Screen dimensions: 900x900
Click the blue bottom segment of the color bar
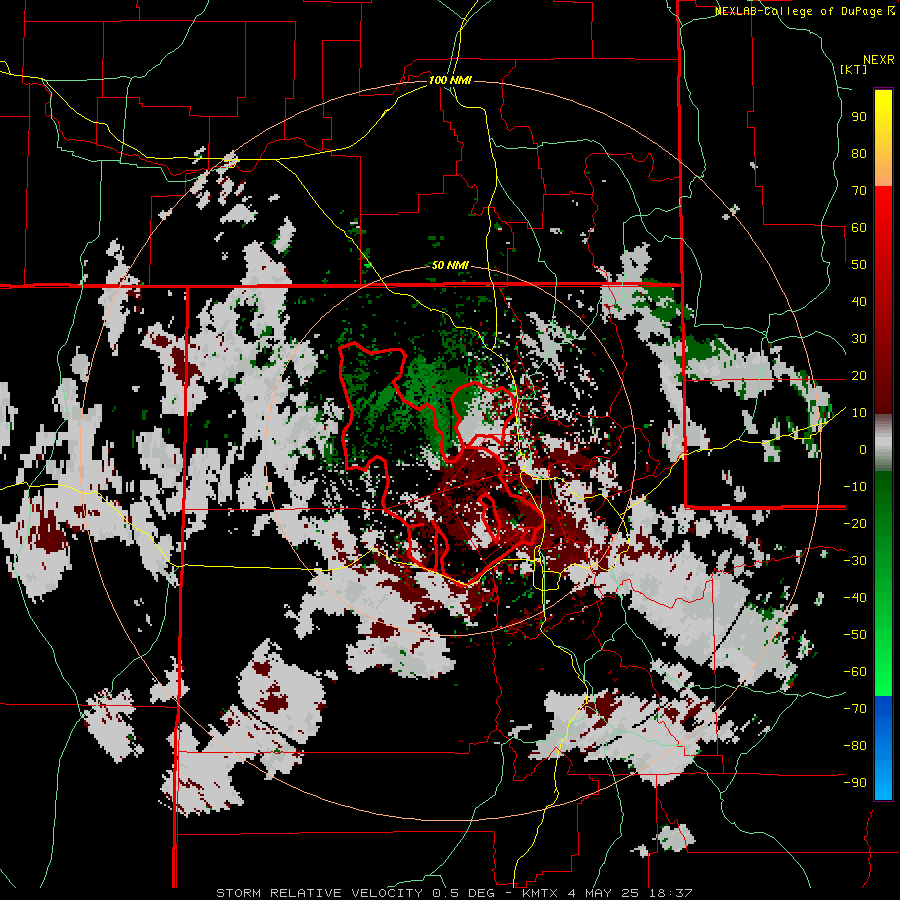883,748
